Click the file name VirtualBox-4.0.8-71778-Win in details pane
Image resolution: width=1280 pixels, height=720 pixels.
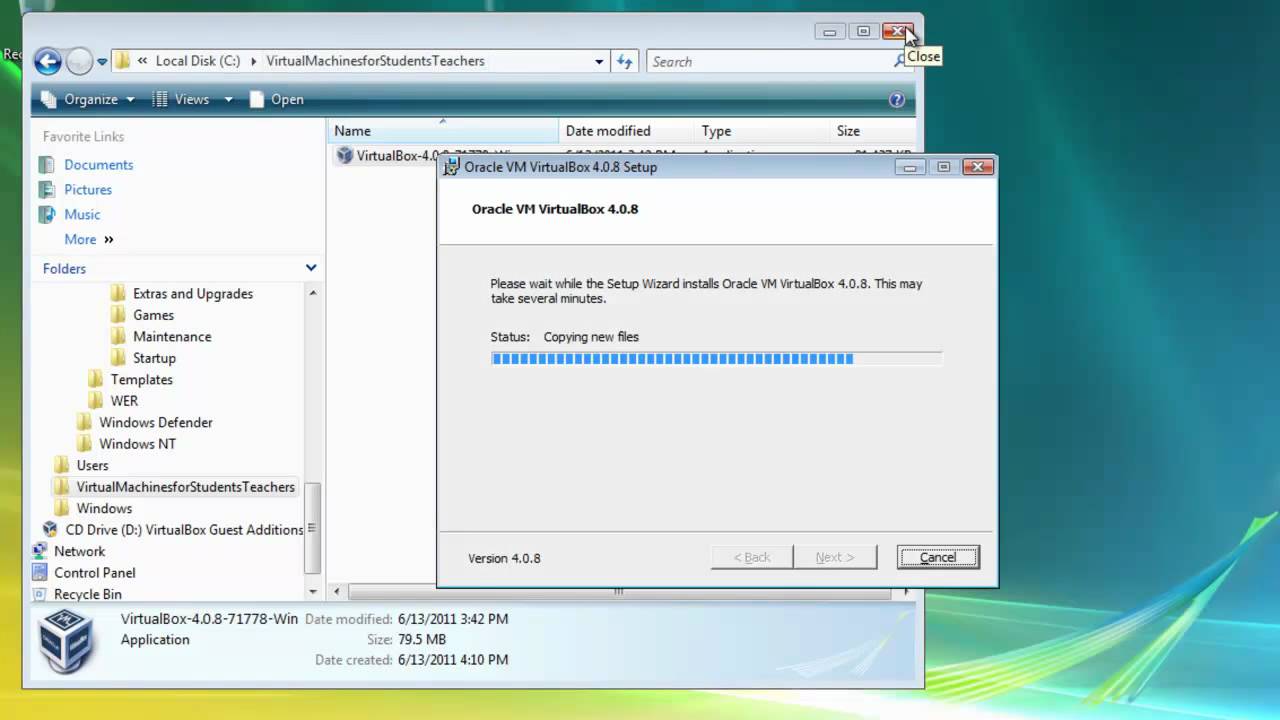[209, 619]
